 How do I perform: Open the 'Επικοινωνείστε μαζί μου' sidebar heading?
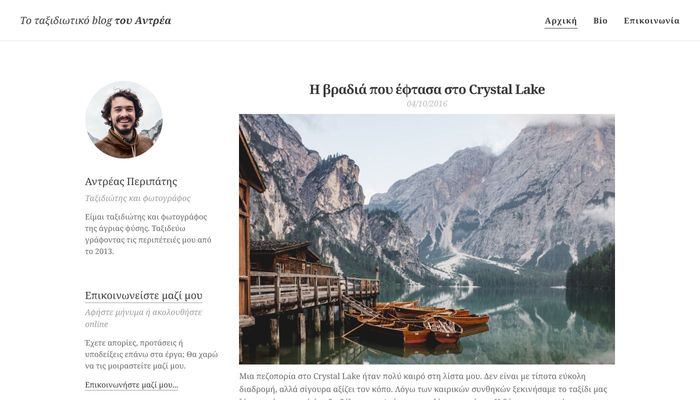[143, 296]
